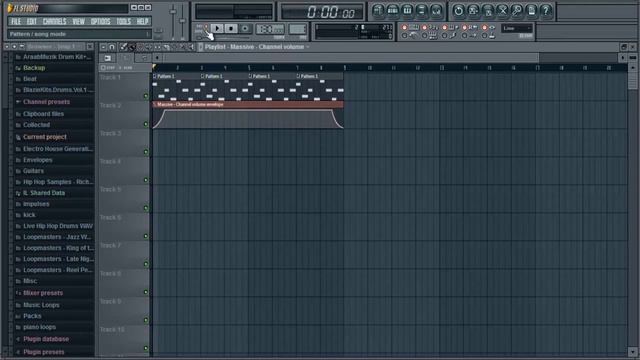Viewport: 640px width, 360px height.
Task: Toggle pattern/song mode switch
Action: point(205,28)
